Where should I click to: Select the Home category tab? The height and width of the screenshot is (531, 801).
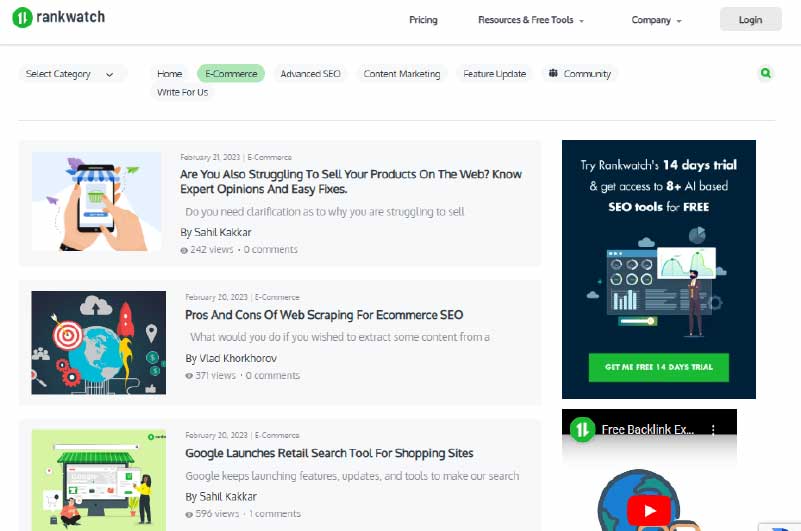coord(170,74)
